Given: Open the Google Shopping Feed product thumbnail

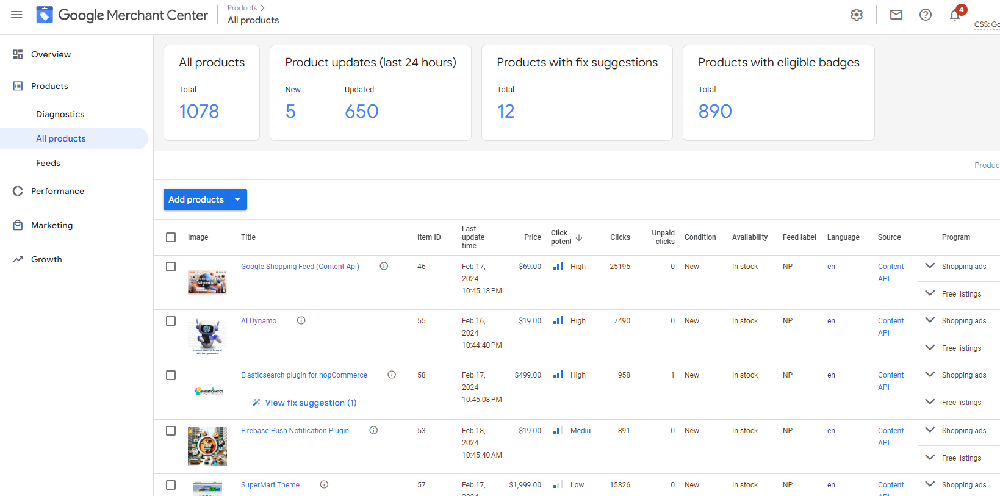Looking at the screenshot, I should point(207,282).
